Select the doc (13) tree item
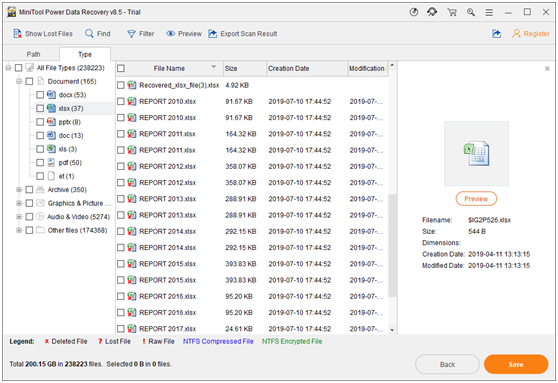Image resolution: width=558 pixels, height=383 pixels. [x=71, y=136]
